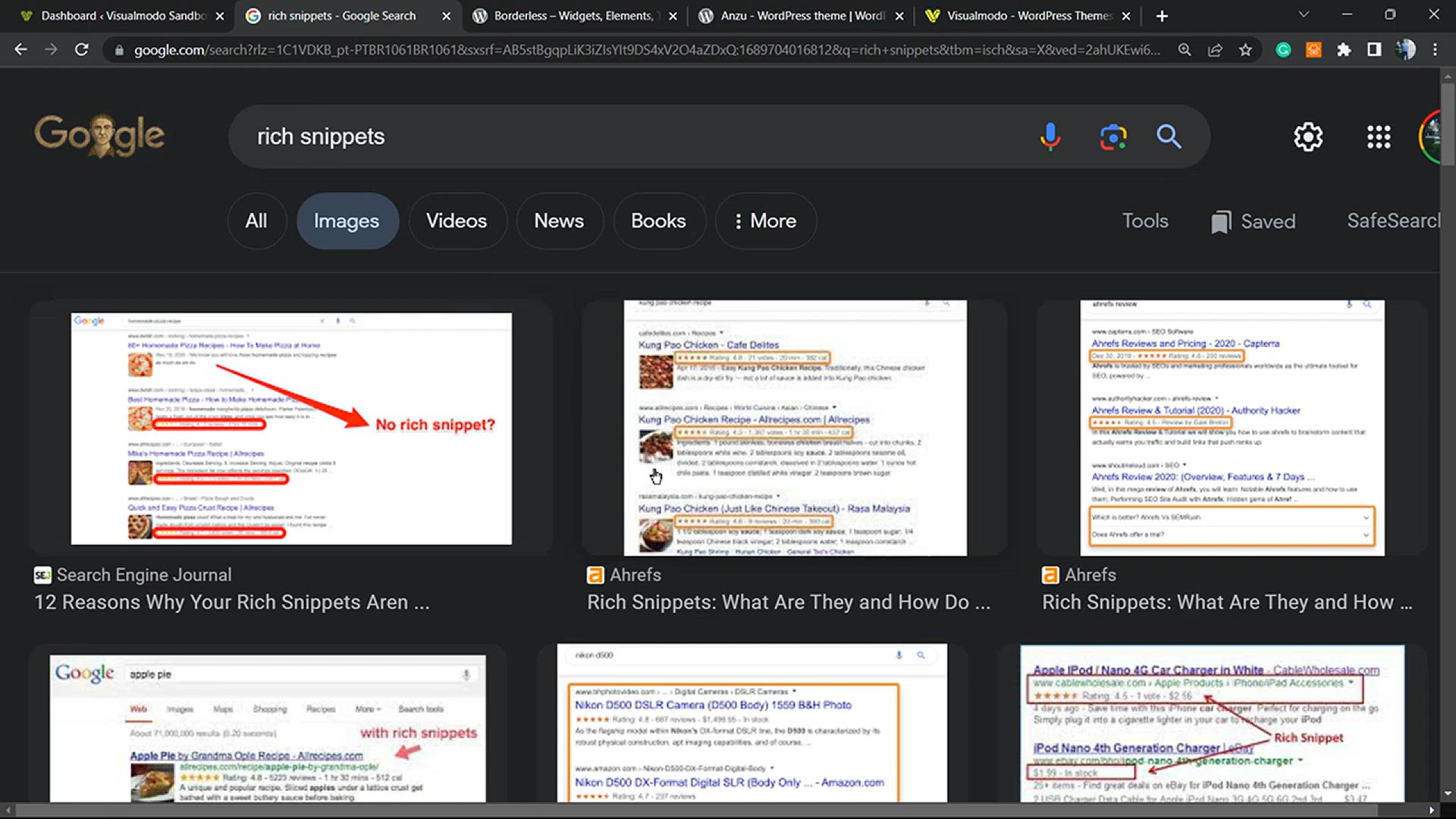
Task: Open the green Grammarly extension icon
Action: pyautogui.click(x=1283, y=50)
